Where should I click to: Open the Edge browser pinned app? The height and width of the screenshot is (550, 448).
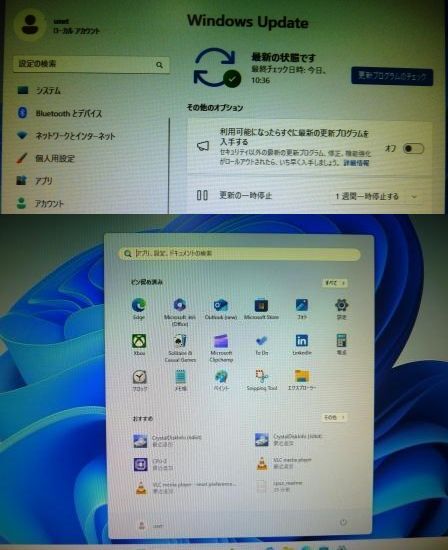(x=139, y=308)
